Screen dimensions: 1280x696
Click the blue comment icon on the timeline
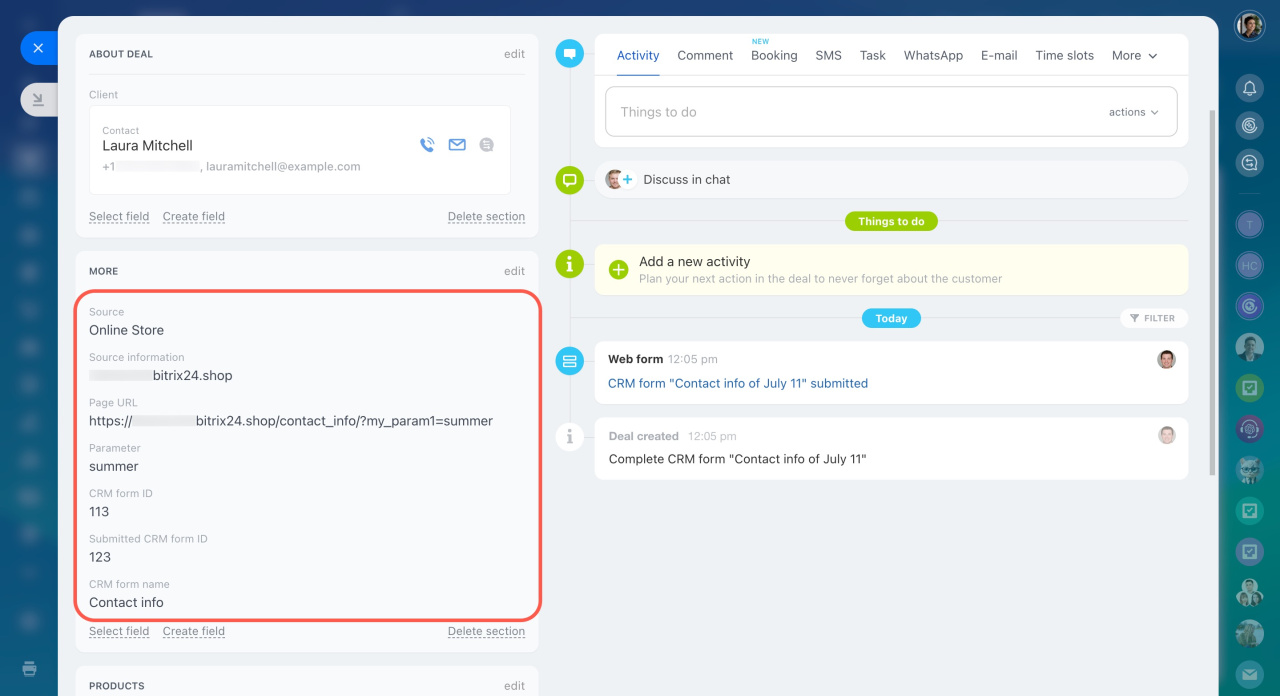click(570, 55)
